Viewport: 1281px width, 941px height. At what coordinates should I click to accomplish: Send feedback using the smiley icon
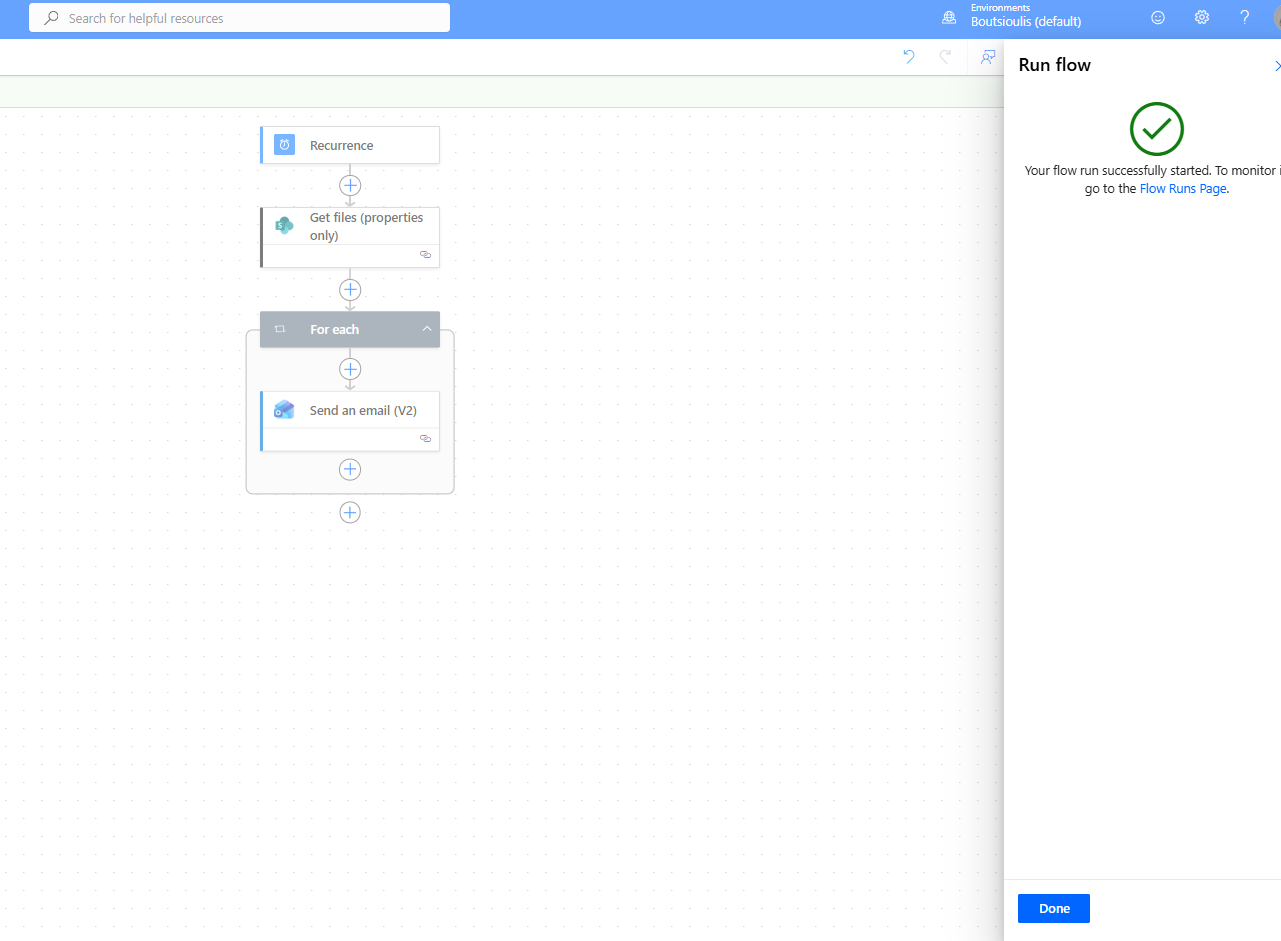pos(1158,18)
